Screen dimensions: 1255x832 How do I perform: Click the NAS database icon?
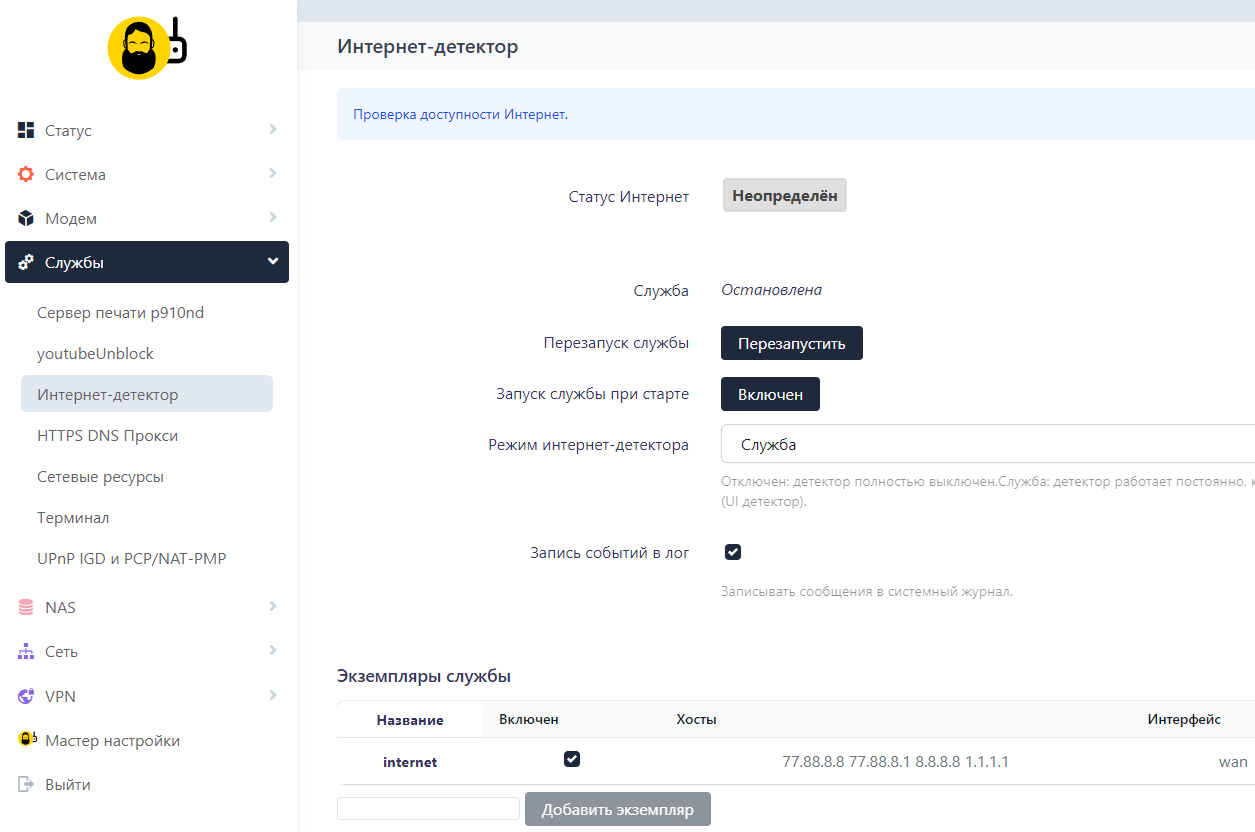(26, 607)
